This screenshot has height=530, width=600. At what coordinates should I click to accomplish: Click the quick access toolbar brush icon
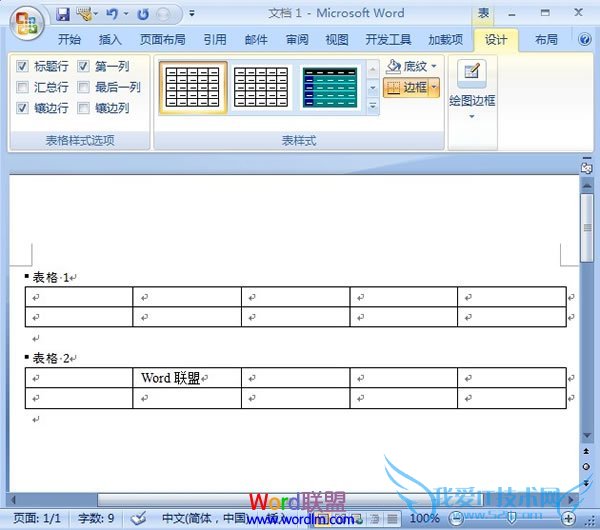[84, 15]
